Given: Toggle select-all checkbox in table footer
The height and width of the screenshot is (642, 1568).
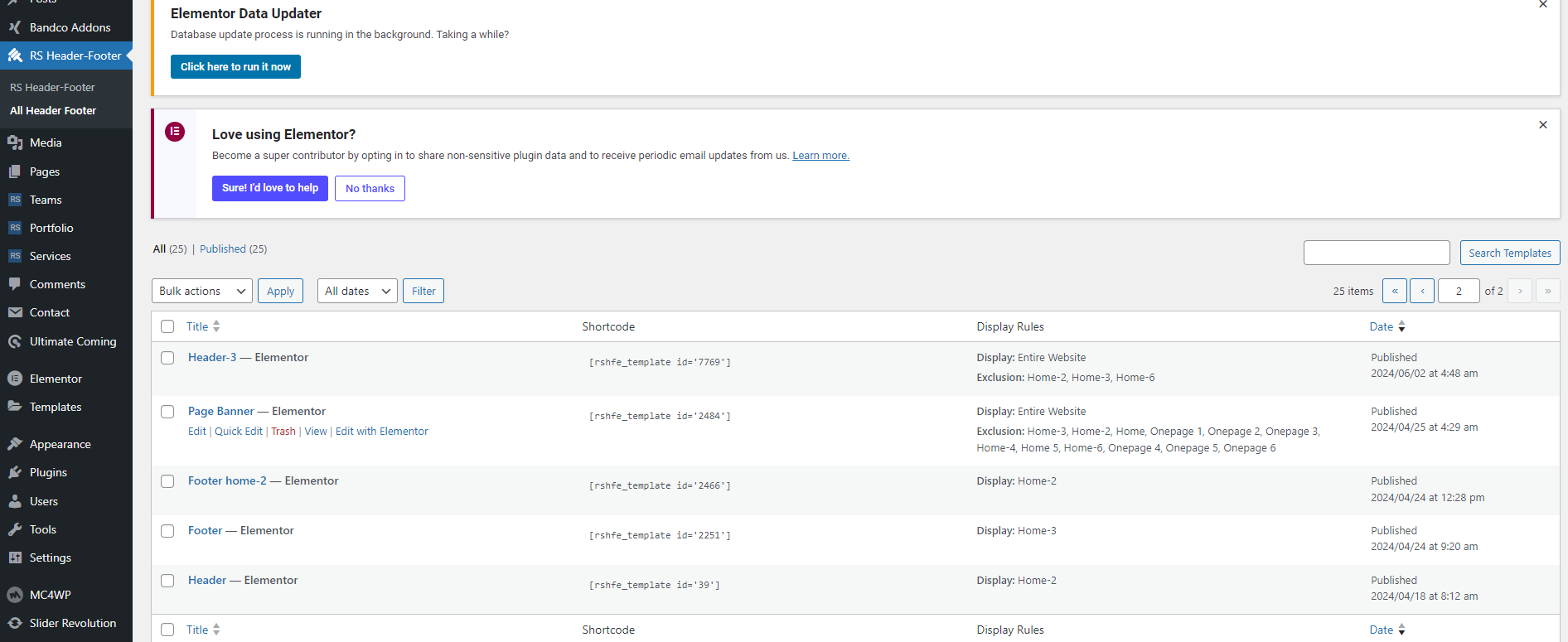Looking at the screenshot, I should pos(167,630).
